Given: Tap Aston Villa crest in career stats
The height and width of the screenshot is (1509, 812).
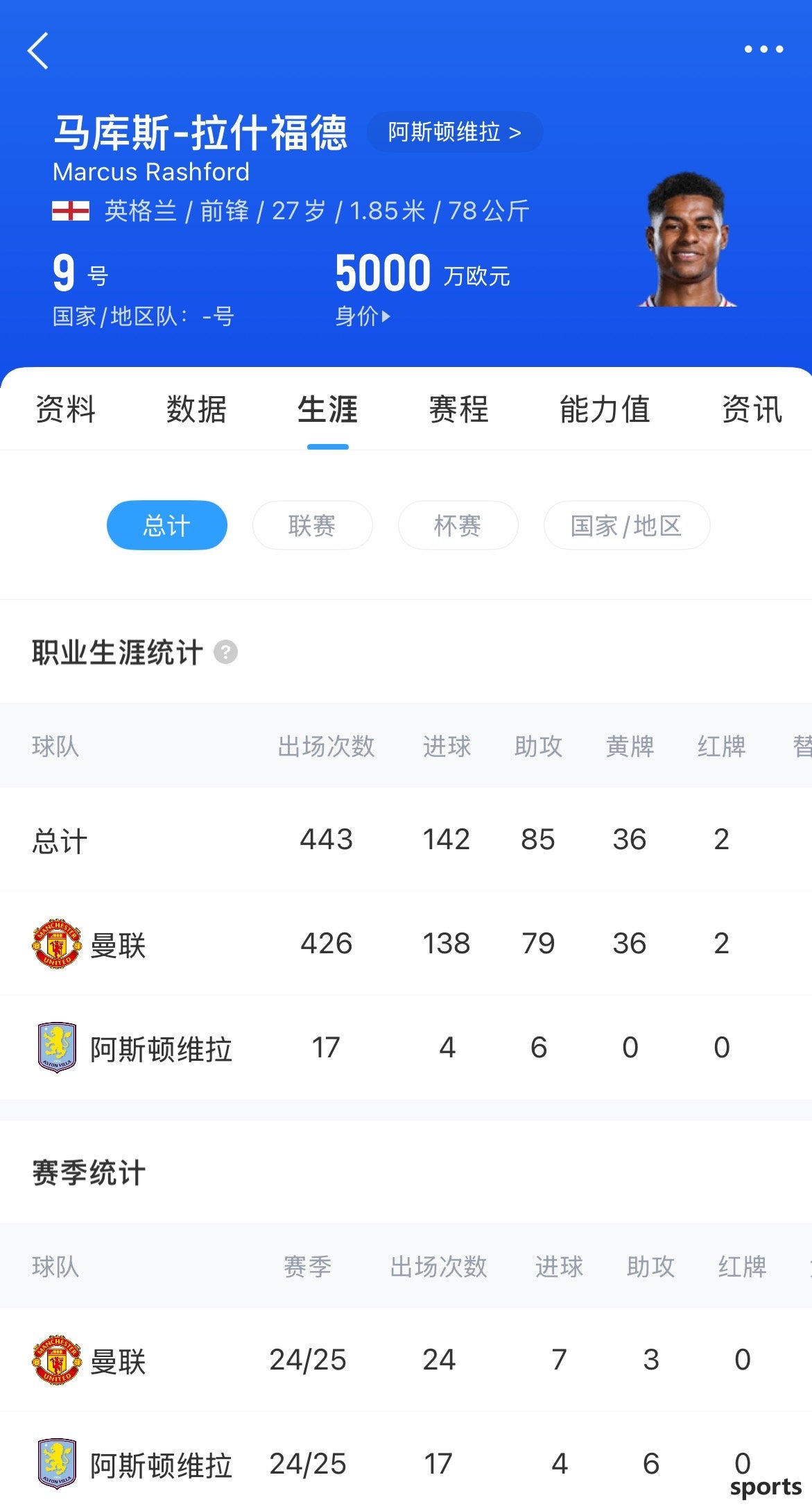Looking at the screenshot, I should click(x=57, y=1048).
